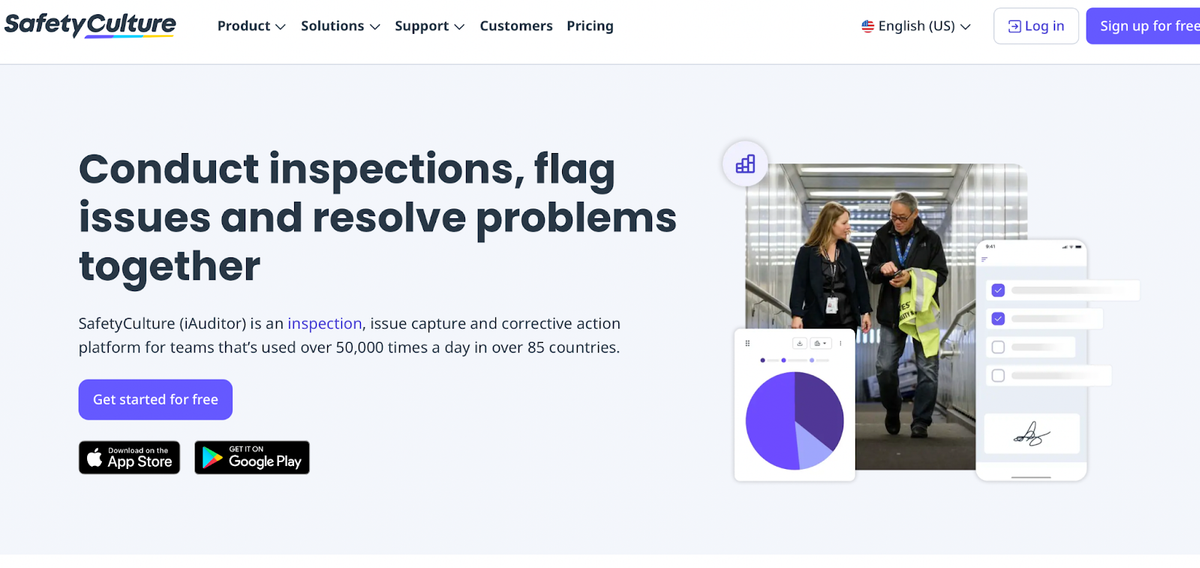Expand the Product dropdown menu
Viewport: 1200px width, 568px height.
[252, 26]
